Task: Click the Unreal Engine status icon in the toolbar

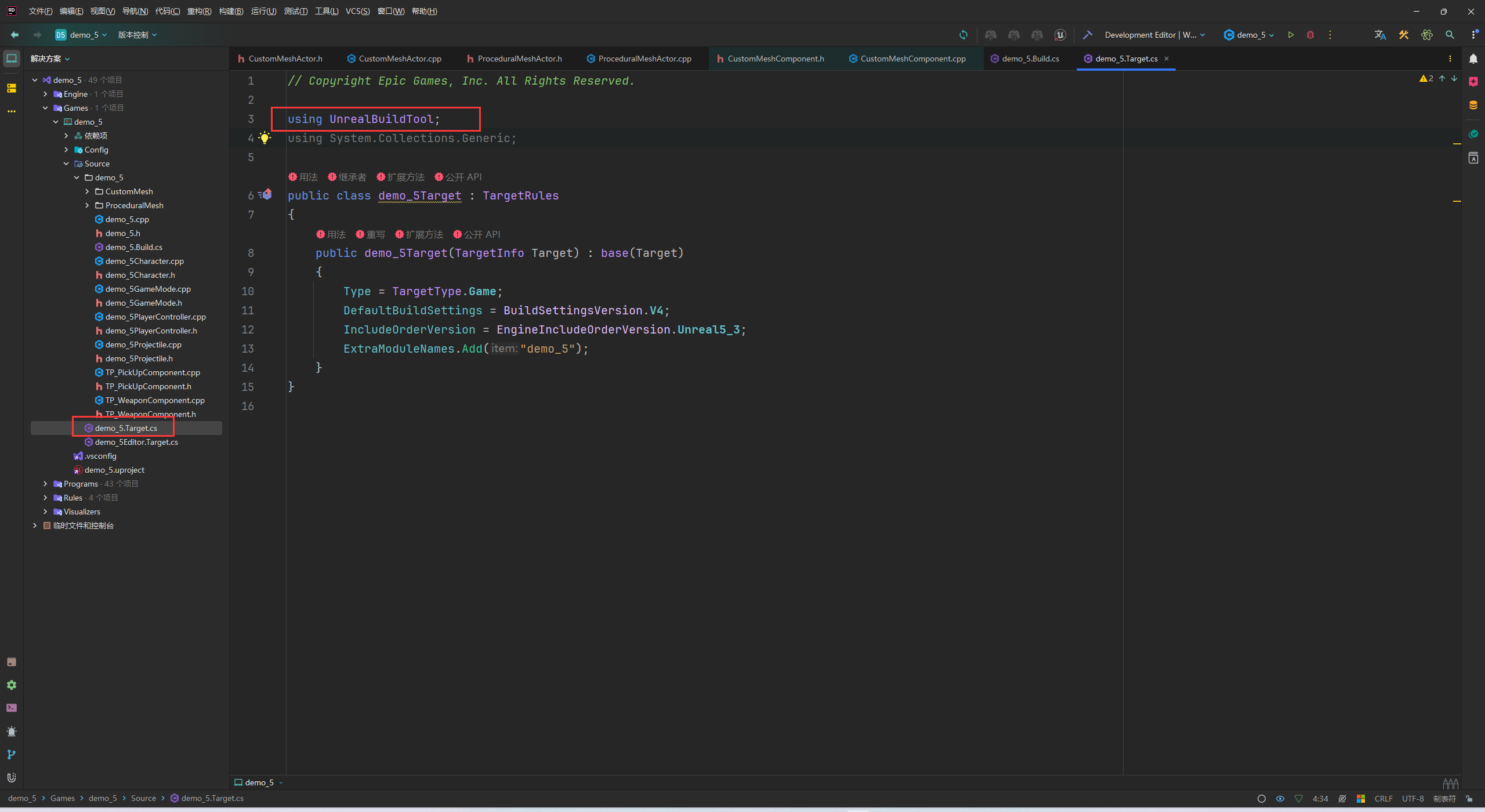Action: (x=1060, y=35)
